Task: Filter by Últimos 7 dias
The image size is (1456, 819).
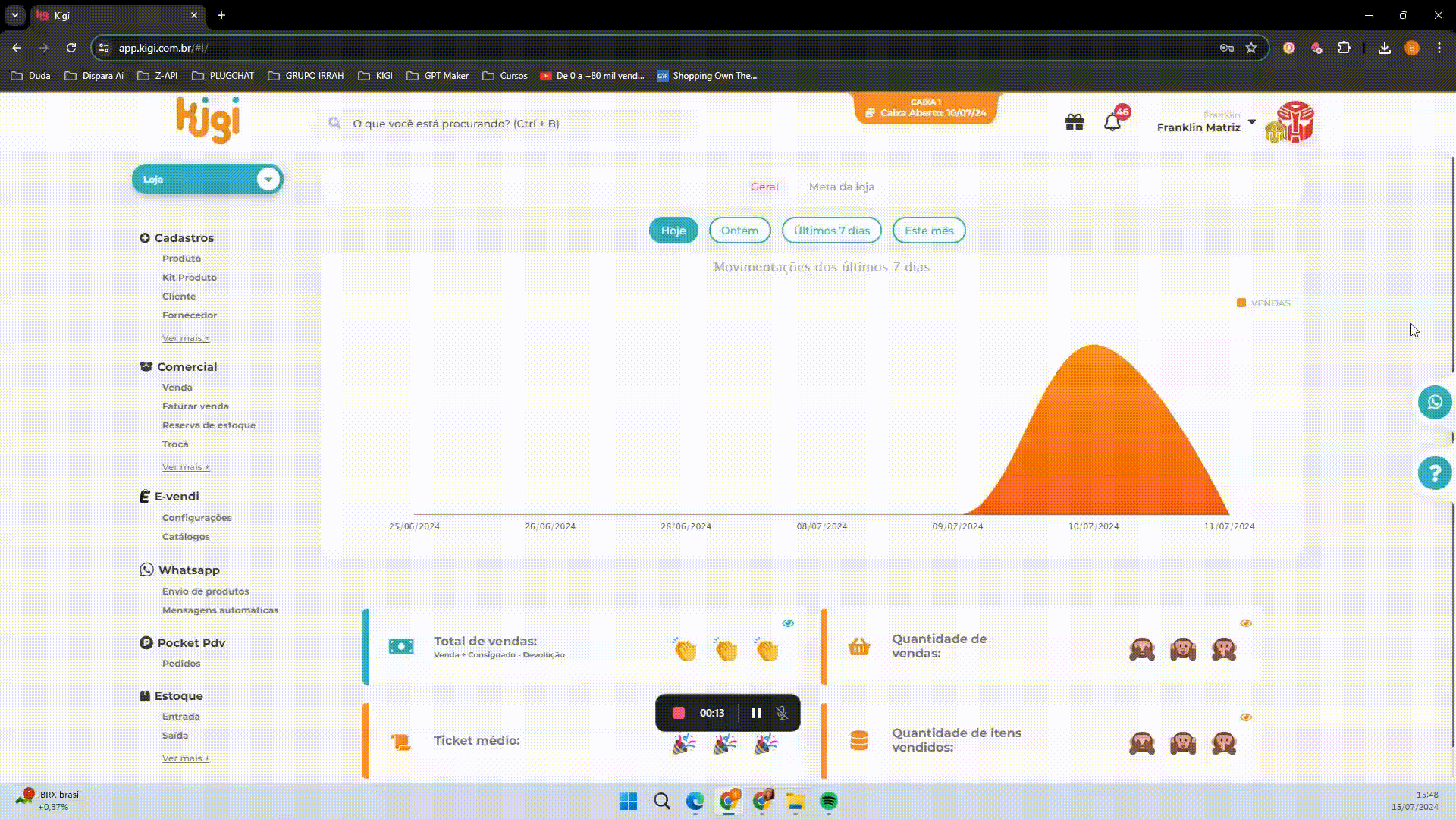Action: tap(831, 231)
